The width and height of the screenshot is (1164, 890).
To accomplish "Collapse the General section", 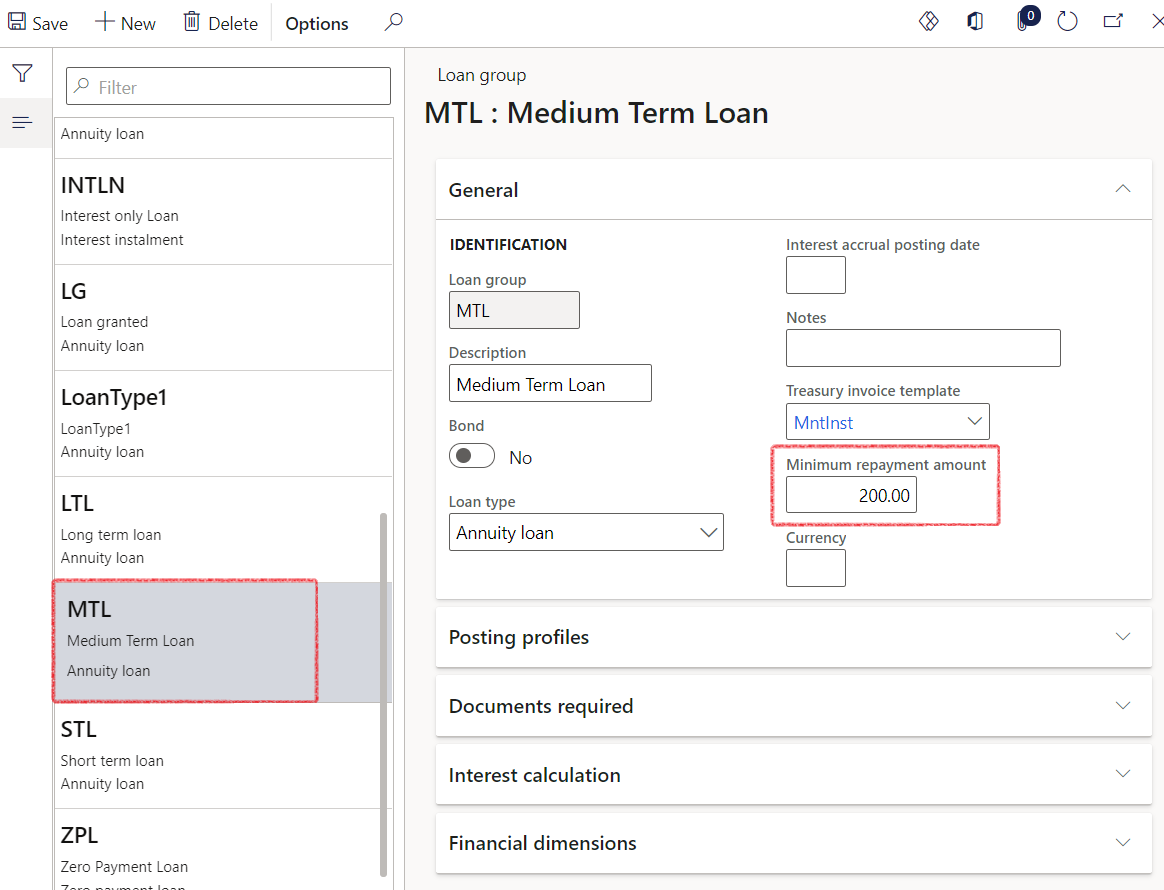I will 1122,188.
